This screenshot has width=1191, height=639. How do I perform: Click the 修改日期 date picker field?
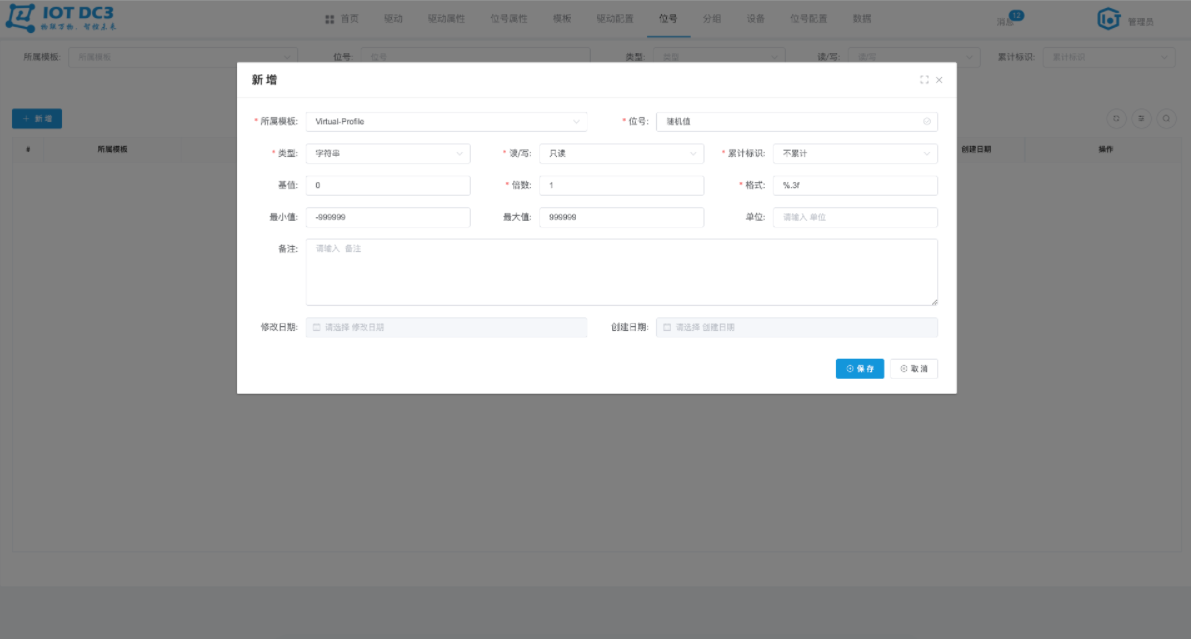pos(446,327)
